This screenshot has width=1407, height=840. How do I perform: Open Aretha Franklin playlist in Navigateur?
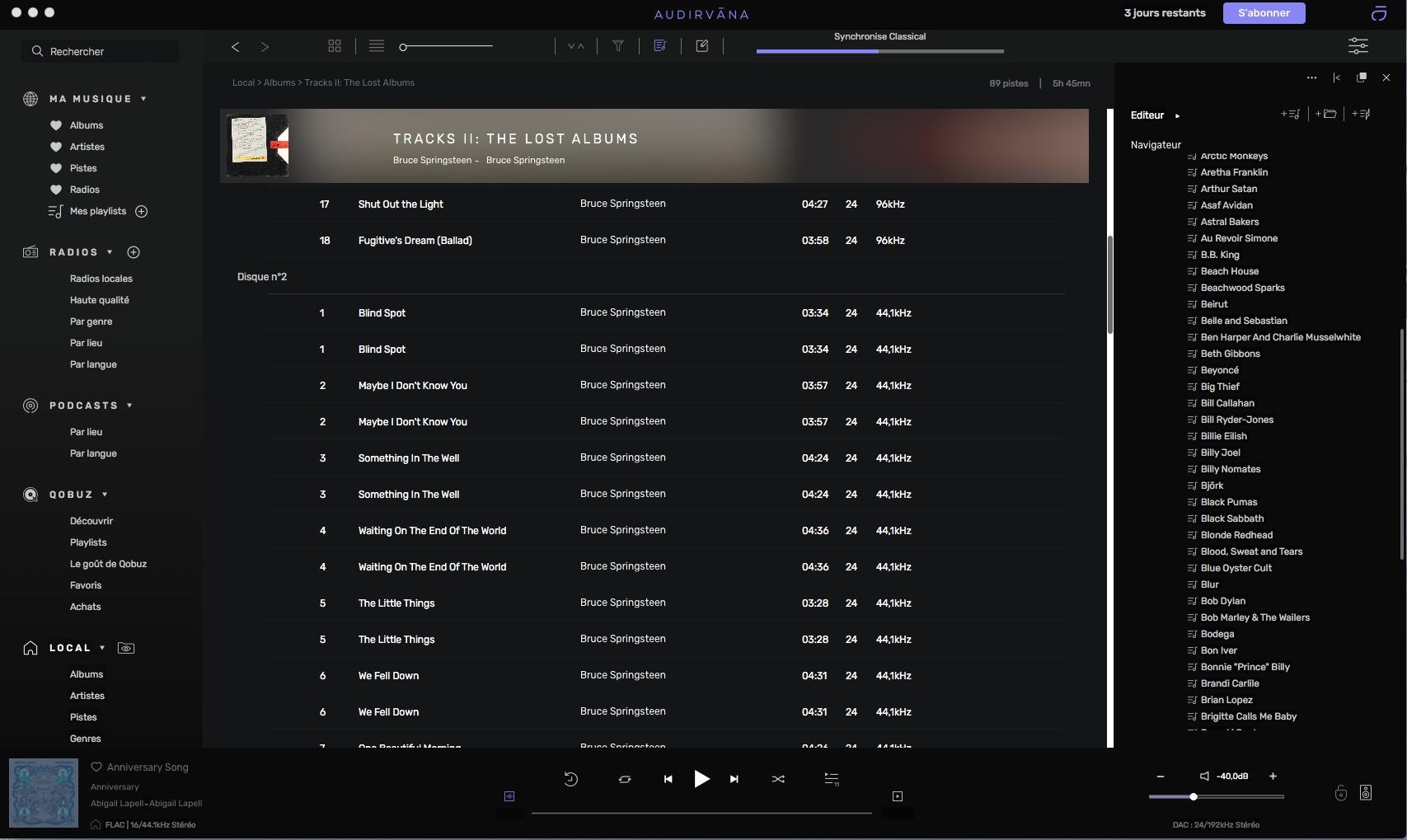(1234, 172)
